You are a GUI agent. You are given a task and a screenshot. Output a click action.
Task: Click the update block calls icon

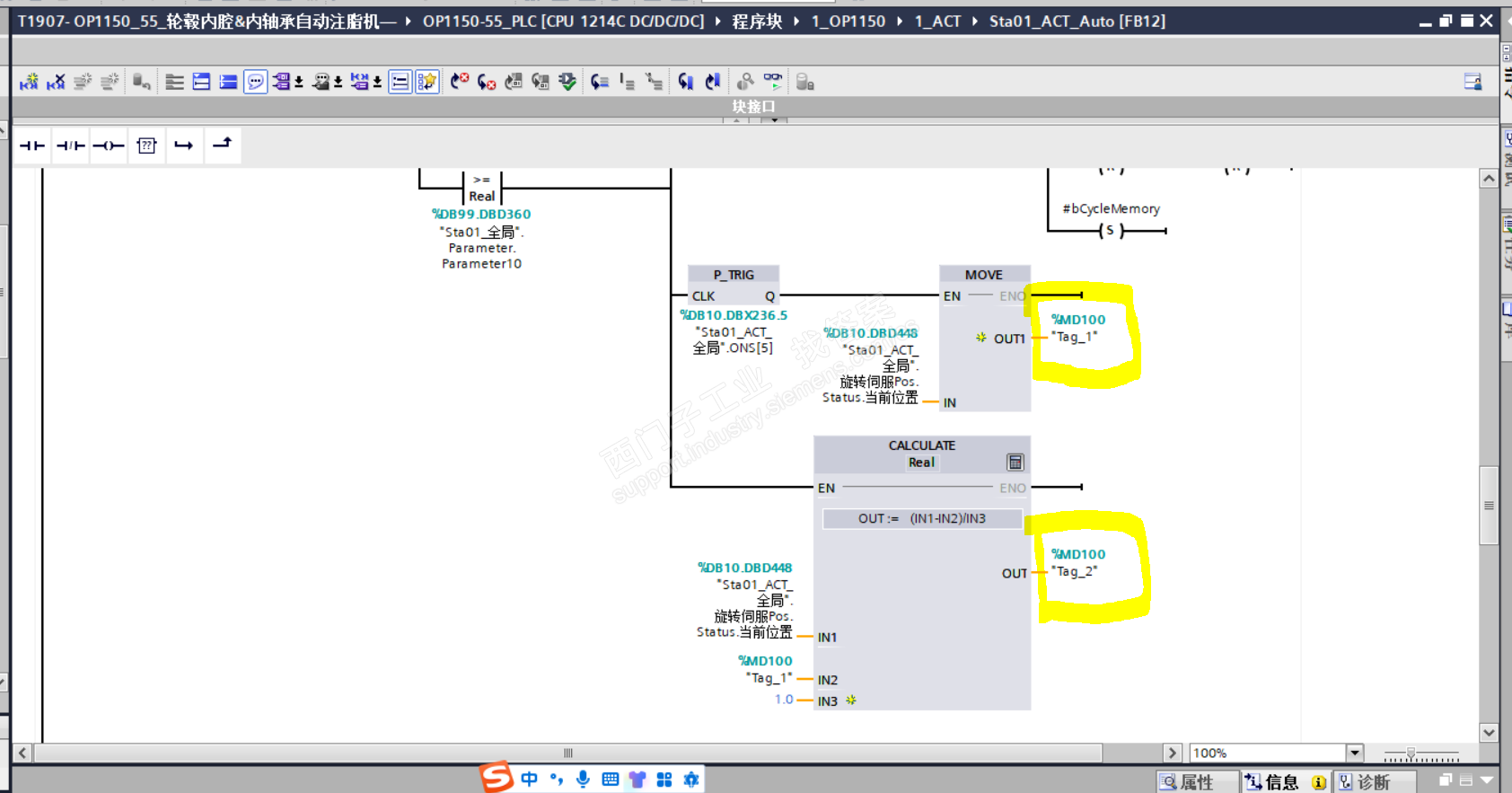514,82
